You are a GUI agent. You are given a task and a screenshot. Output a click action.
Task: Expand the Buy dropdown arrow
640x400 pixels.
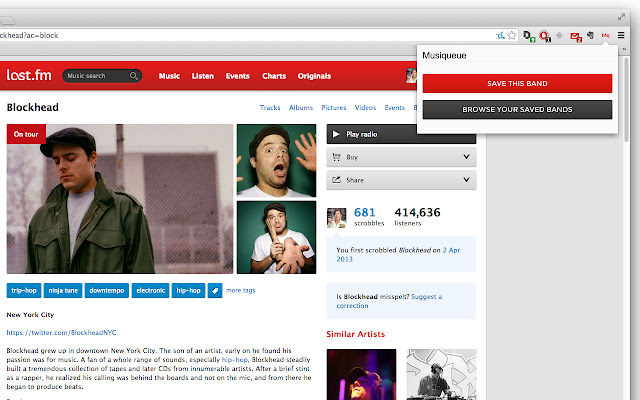point(466,157)
